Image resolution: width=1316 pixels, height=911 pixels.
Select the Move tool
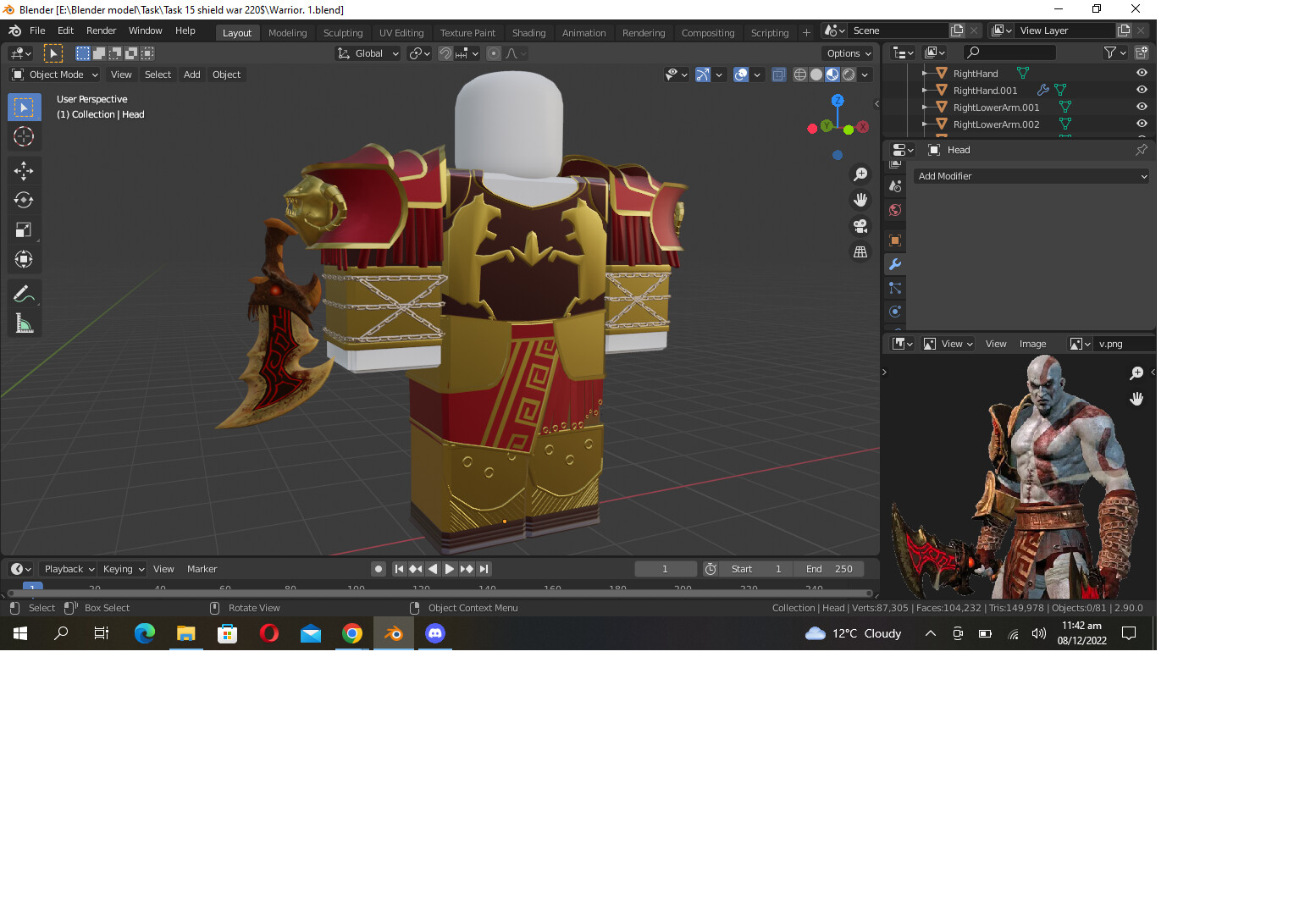pos(24,170)
